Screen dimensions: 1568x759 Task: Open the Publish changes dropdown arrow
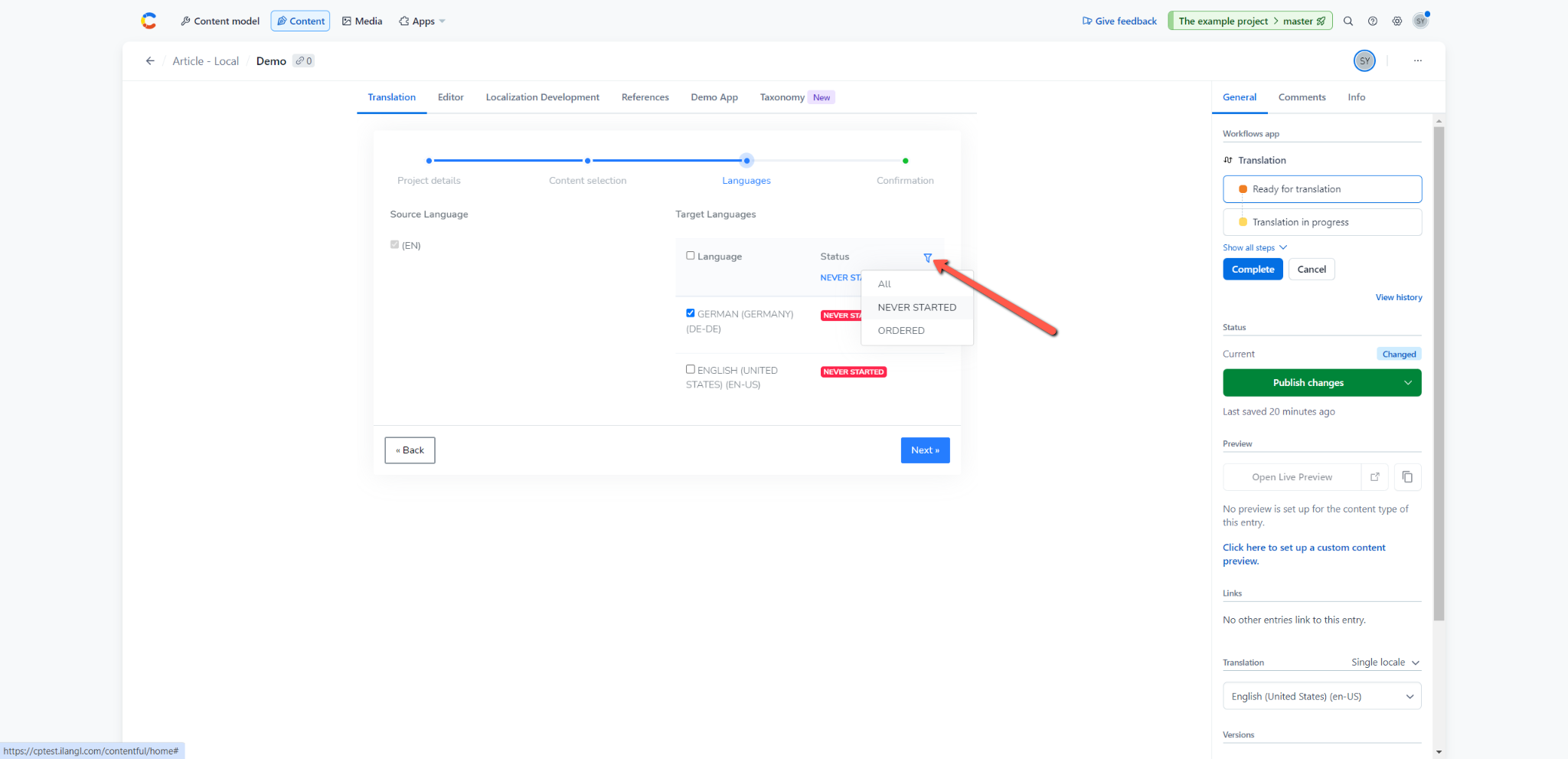1407,383
